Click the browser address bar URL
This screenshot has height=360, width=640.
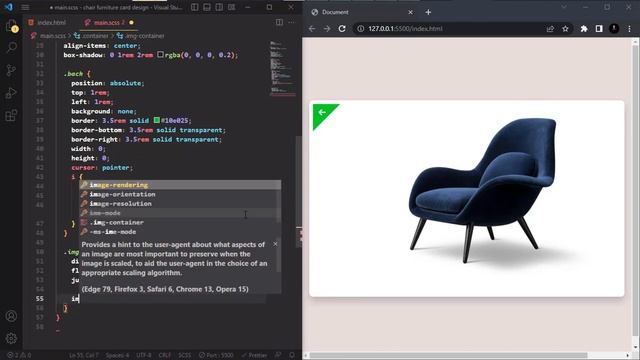(x=405, y=29)
